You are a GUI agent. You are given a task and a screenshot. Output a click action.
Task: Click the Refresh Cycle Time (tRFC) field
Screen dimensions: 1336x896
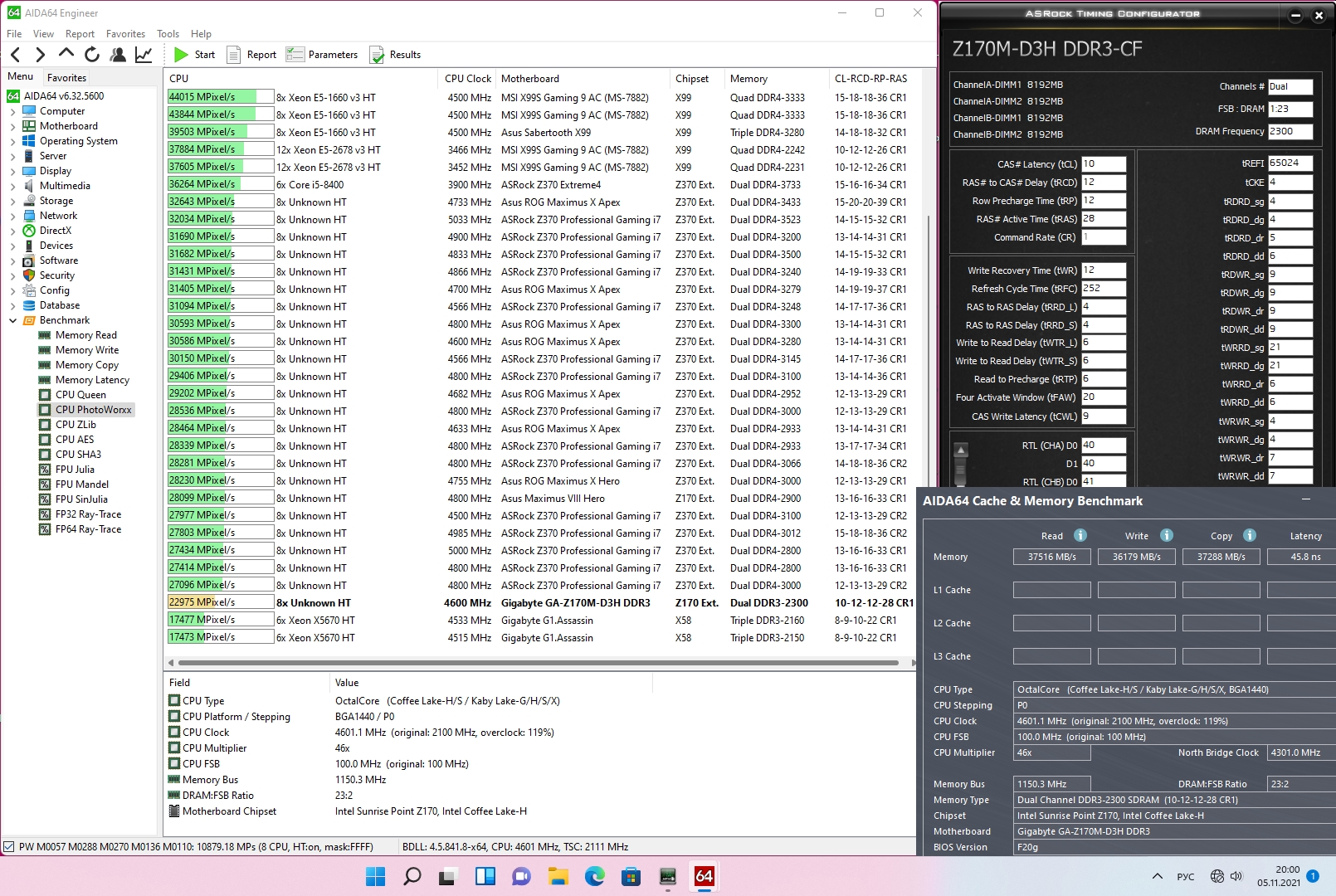point(1104,289)
